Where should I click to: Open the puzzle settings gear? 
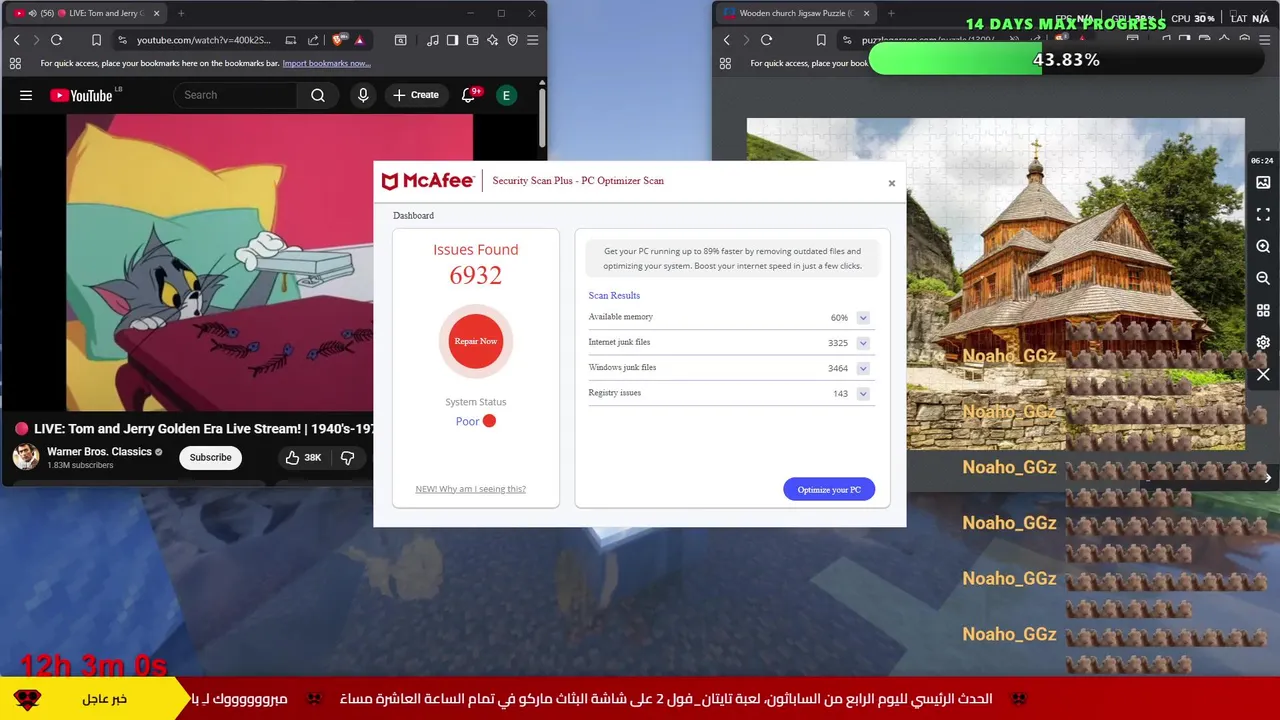(x=1263, y=342)
